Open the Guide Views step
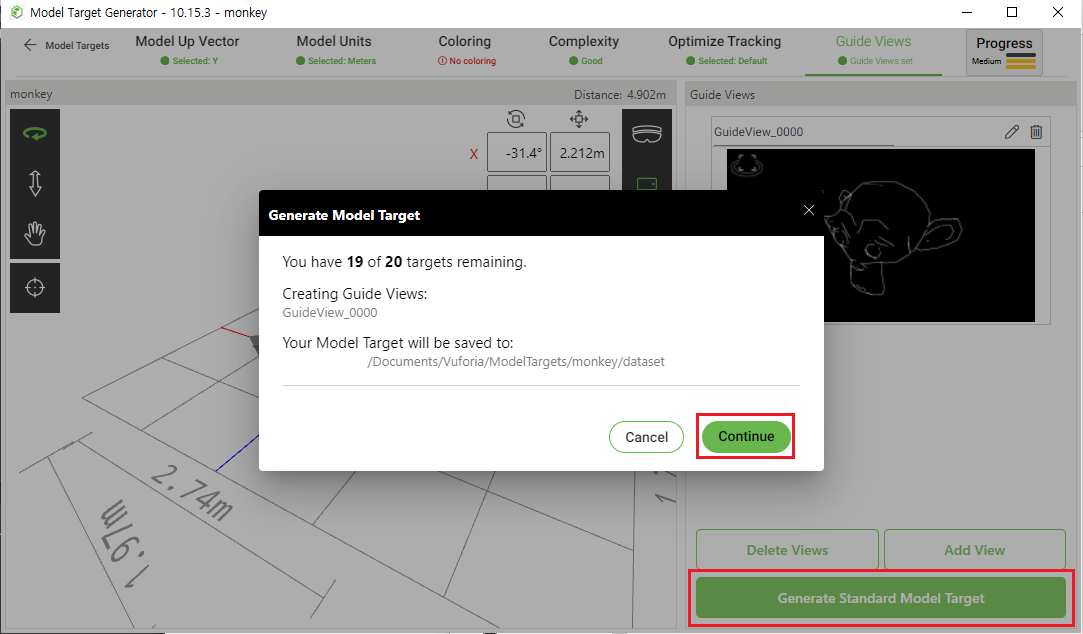 click(874, 50)
